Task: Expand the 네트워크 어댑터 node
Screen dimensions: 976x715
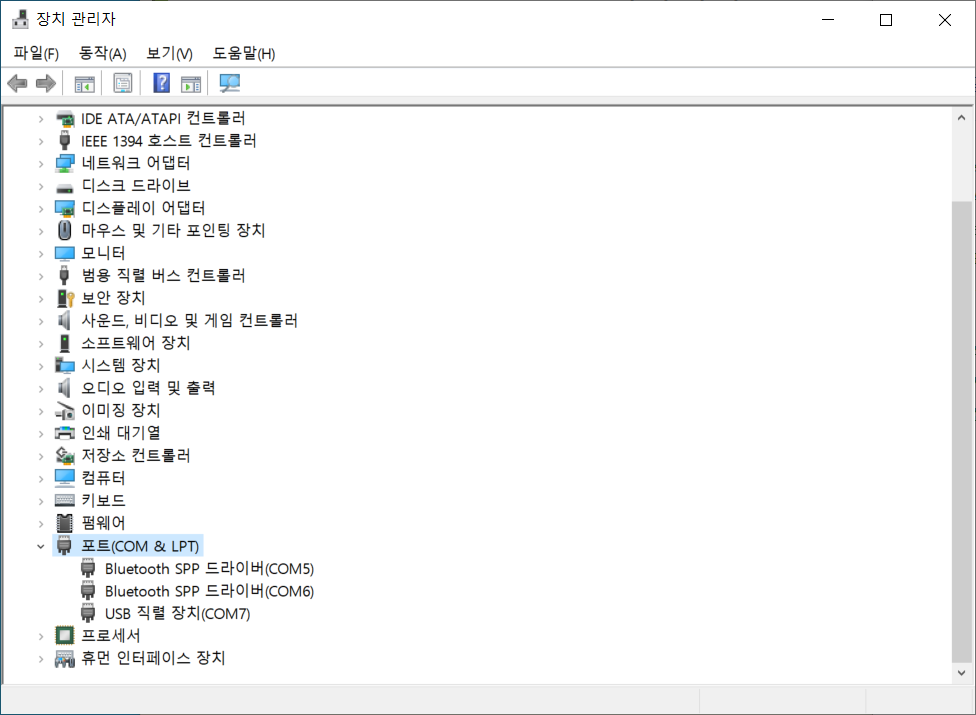Action: (40, 164)
